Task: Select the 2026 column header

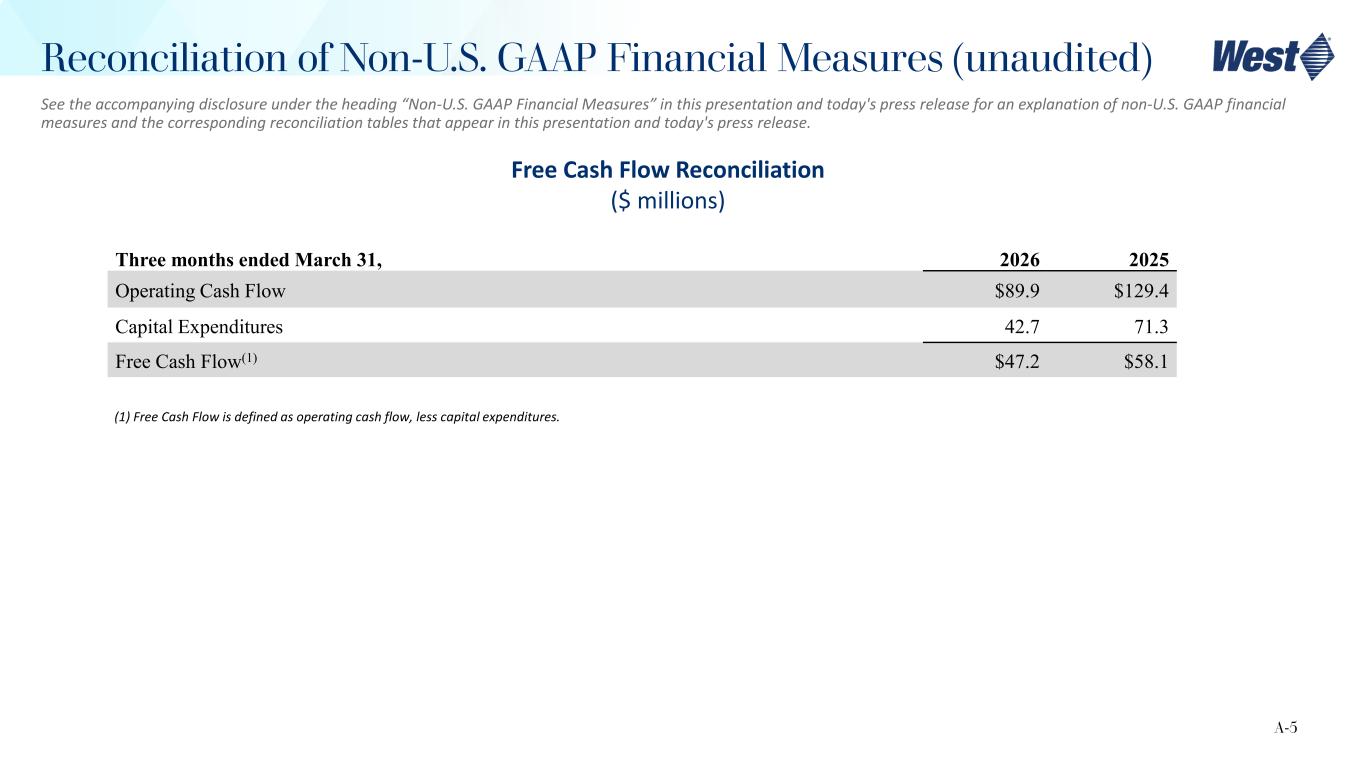Action: pos(1019,260)
